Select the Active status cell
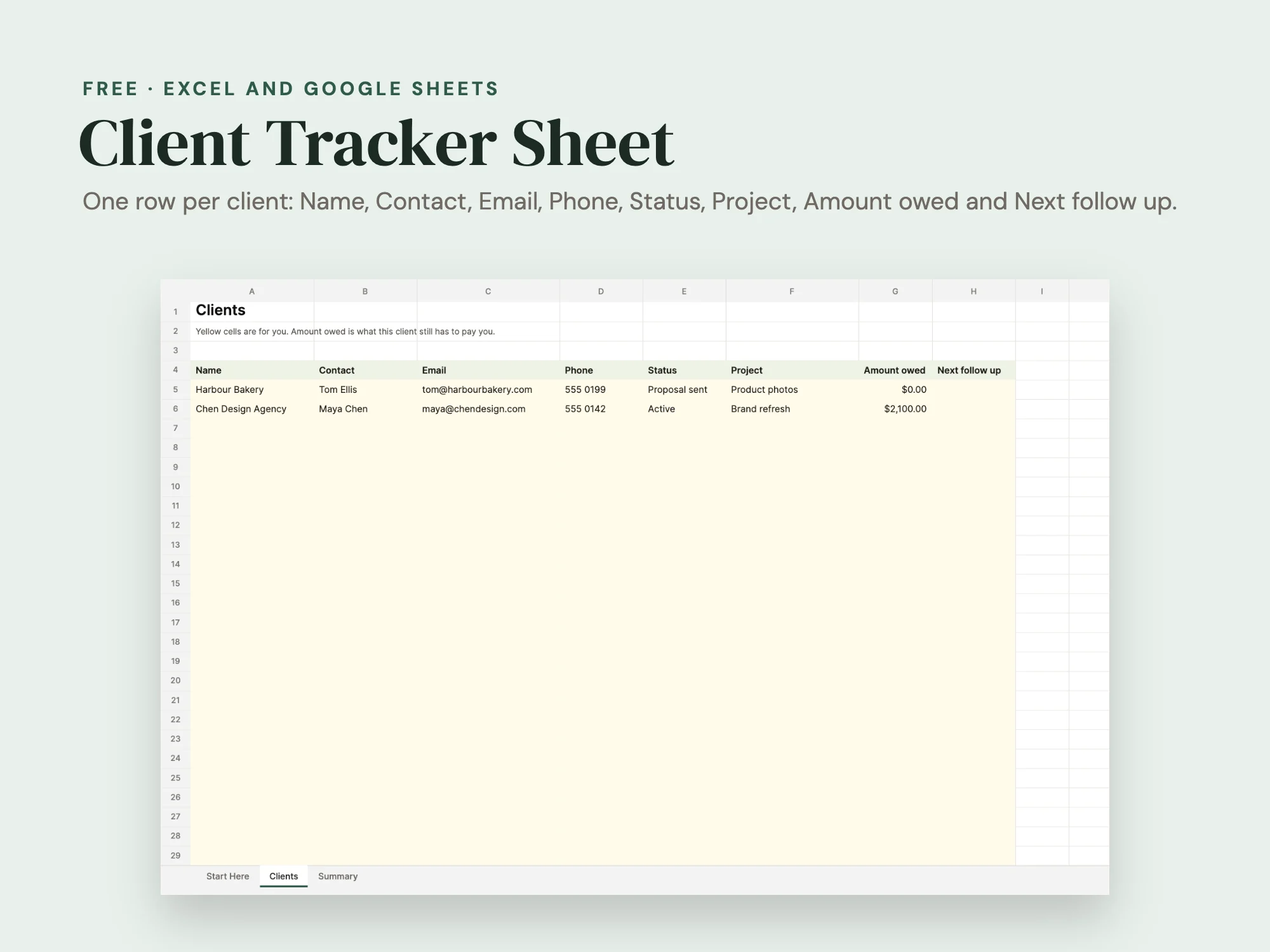This screenshot has width=1270, height=952. (x=684, y=409)
